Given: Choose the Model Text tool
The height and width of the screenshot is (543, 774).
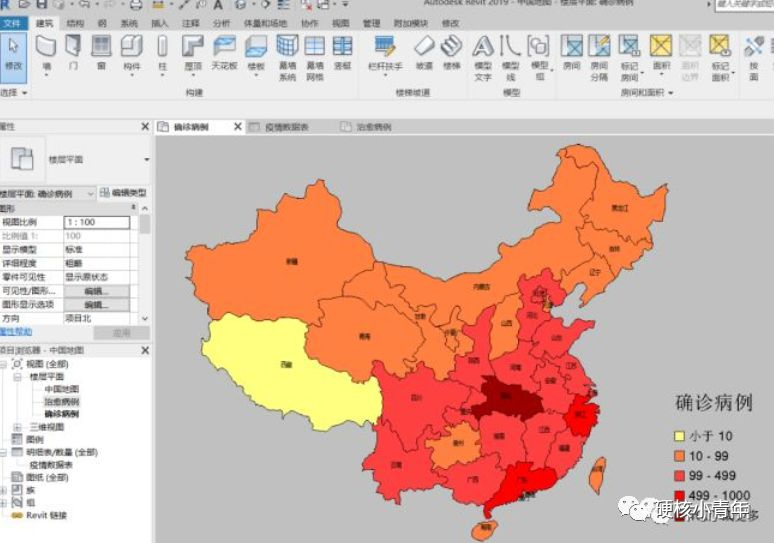Looking at the screenshot, I should coord(483,58).
